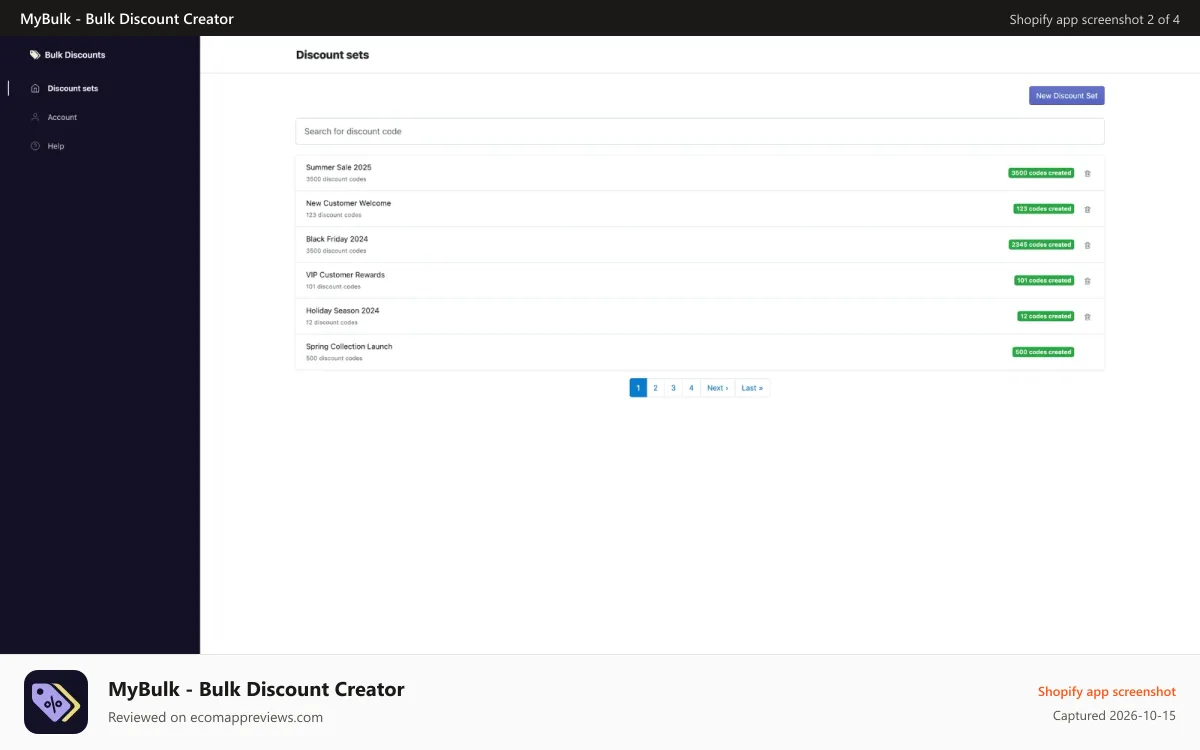Image resolution: width=1200 pixels, height=750 pixels.
Task: Click the 3500 codes created badge
Action: [1041, 173]
